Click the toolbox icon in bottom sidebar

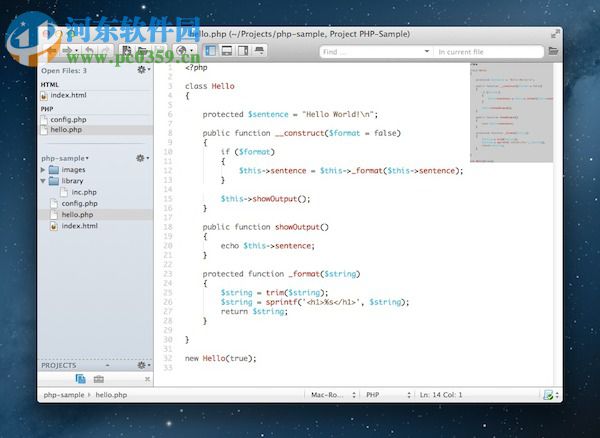[x=98, y=380]
